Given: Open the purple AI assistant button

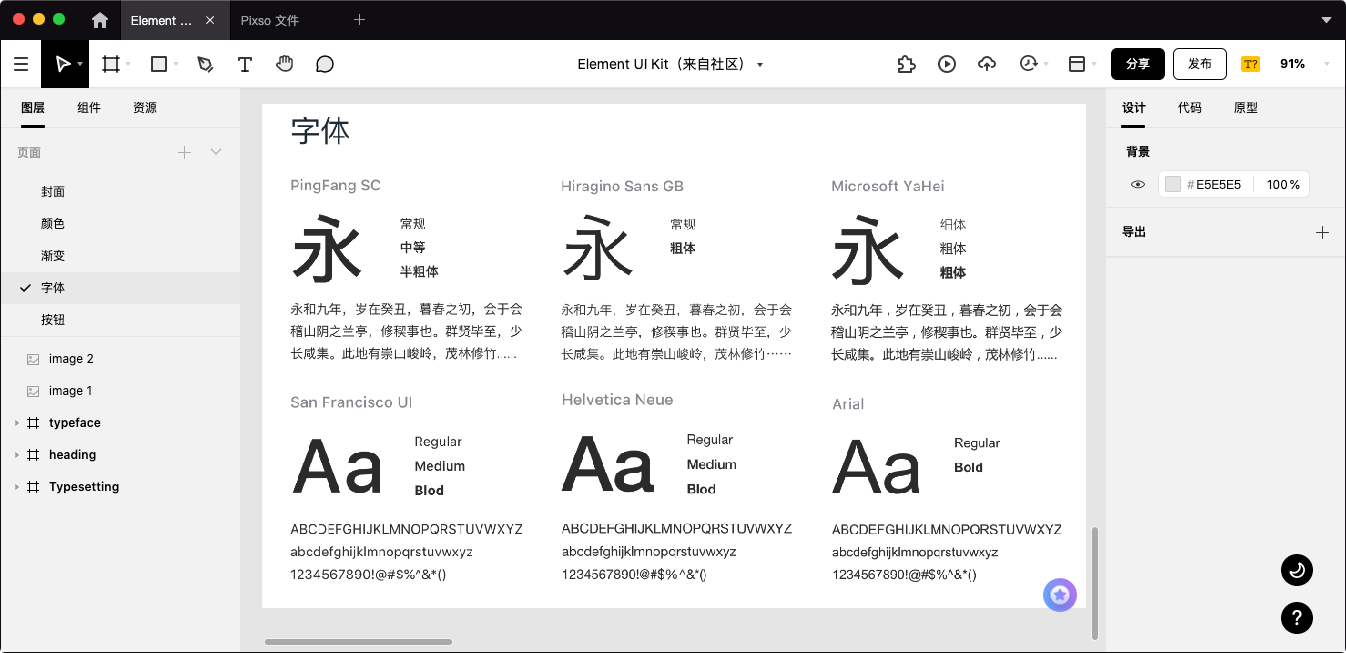Looking at the screenshot, I should click(x=1060, y=595).
